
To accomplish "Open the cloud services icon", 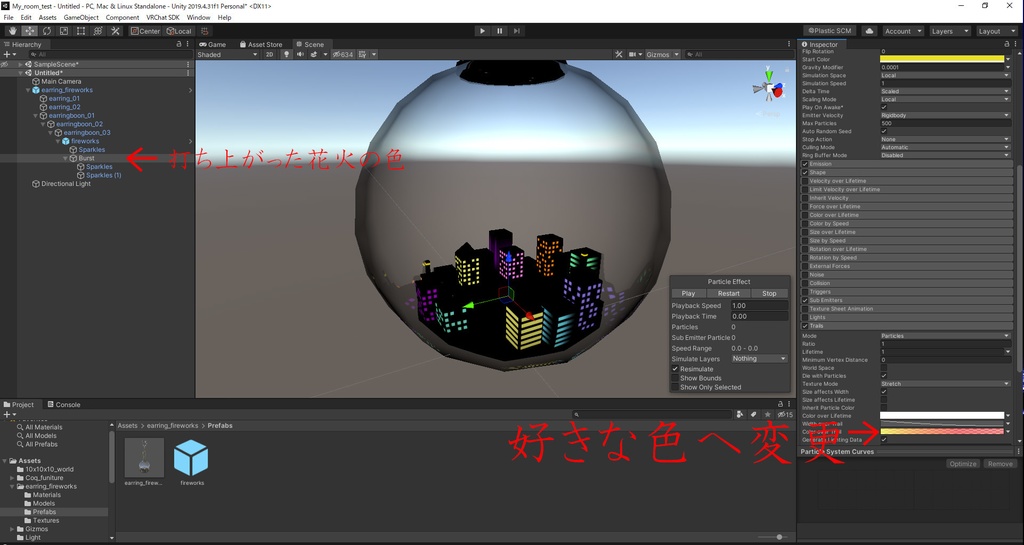I will click(869, 31).
